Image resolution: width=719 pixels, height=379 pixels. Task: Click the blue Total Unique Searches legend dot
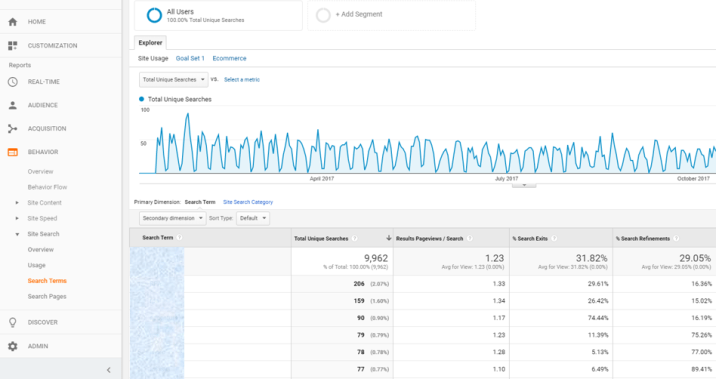[142, 99]
